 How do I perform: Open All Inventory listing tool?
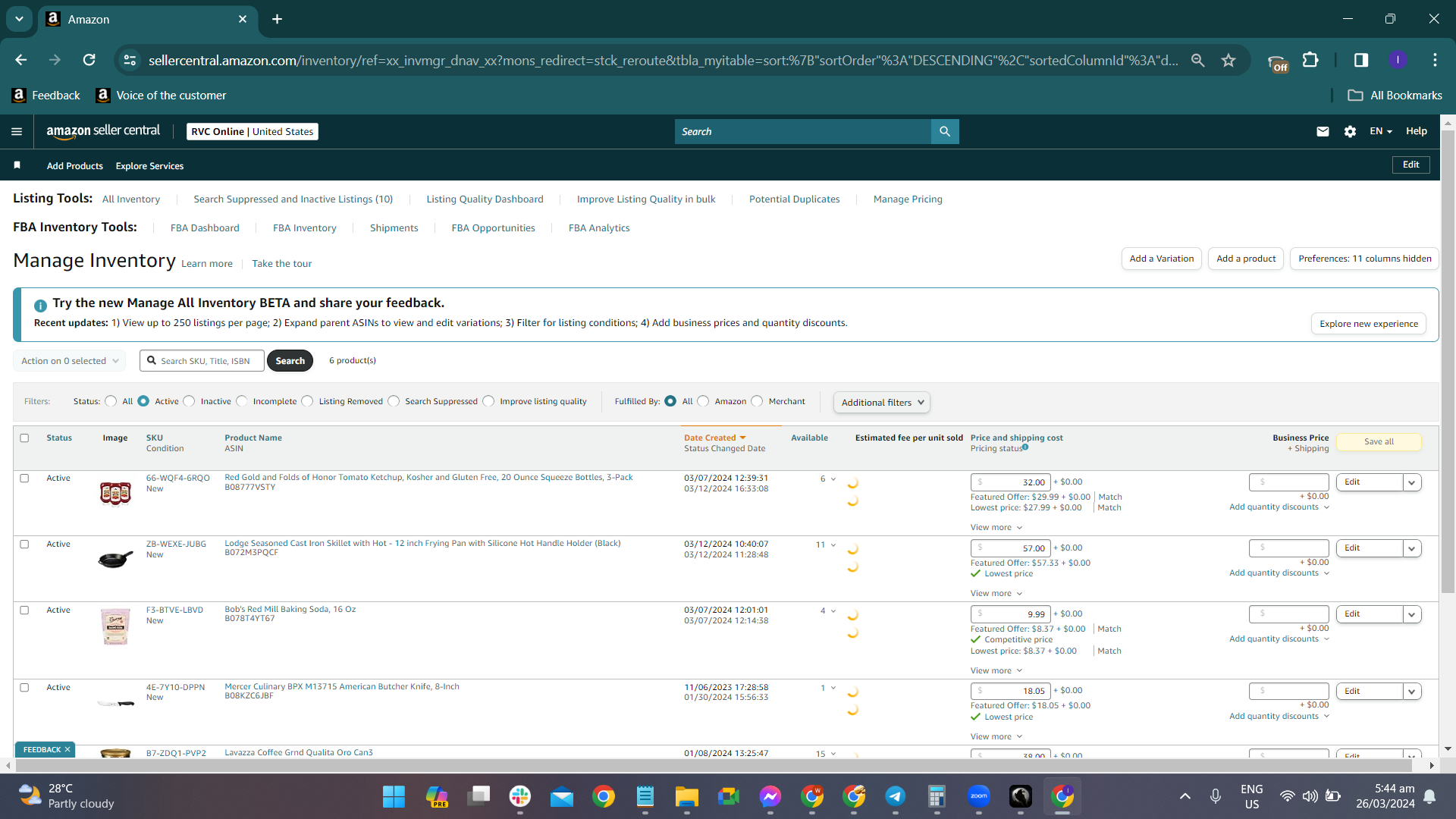(x=131, y=199)
